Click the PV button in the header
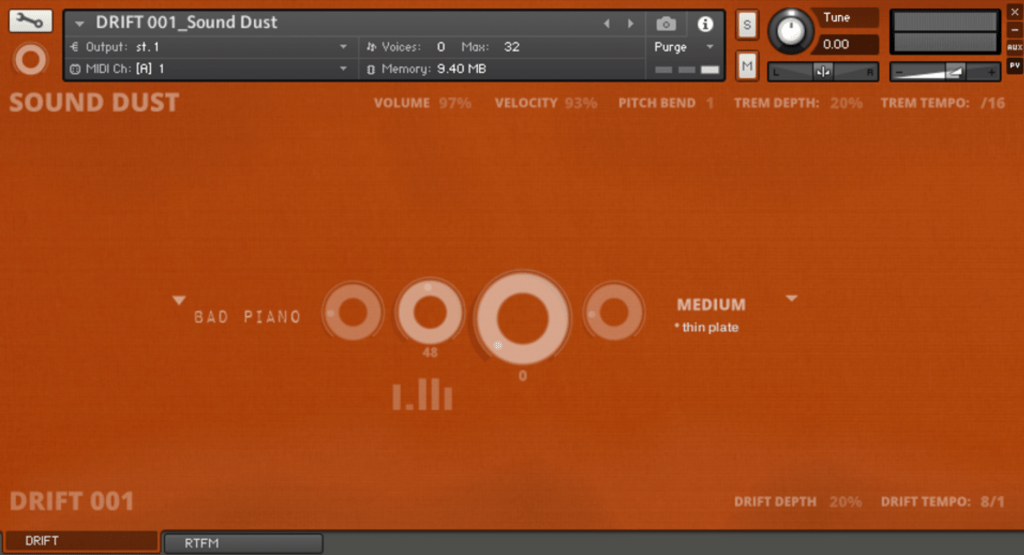 (1014, 65)
